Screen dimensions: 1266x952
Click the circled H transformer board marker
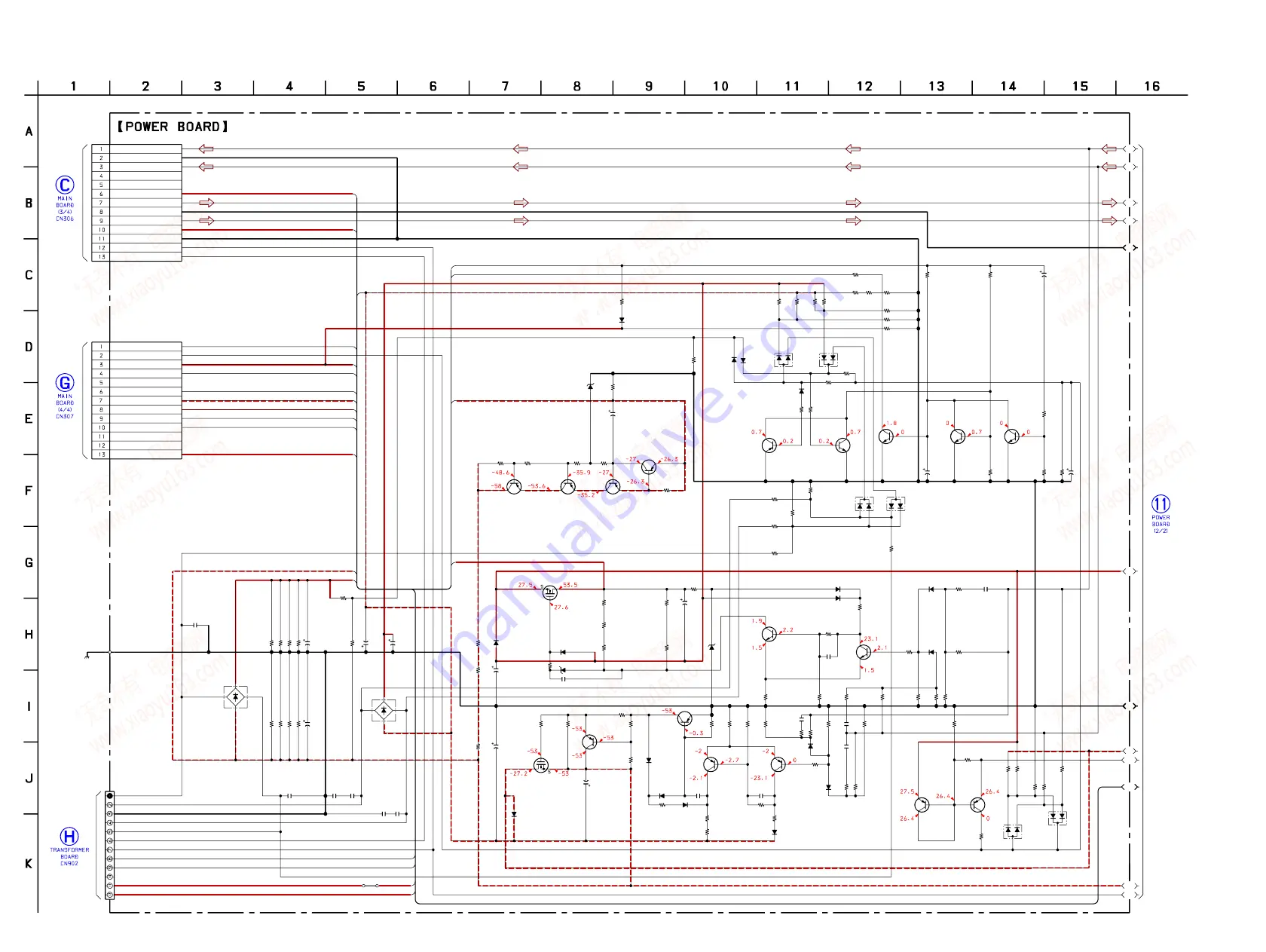tap(69, 836)
